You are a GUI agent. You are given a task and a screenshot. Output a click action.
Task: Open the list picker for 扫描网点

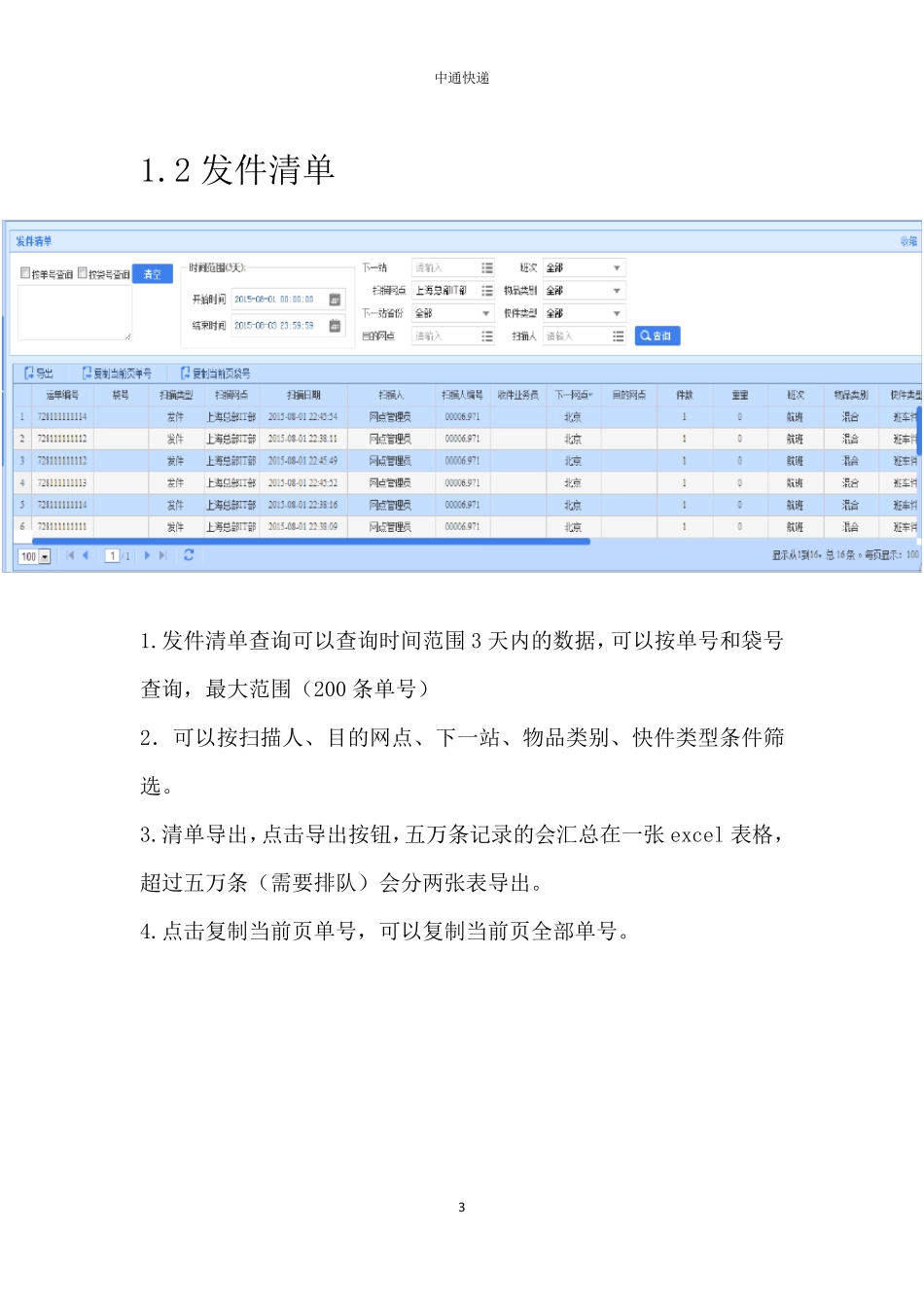[487, 291]
